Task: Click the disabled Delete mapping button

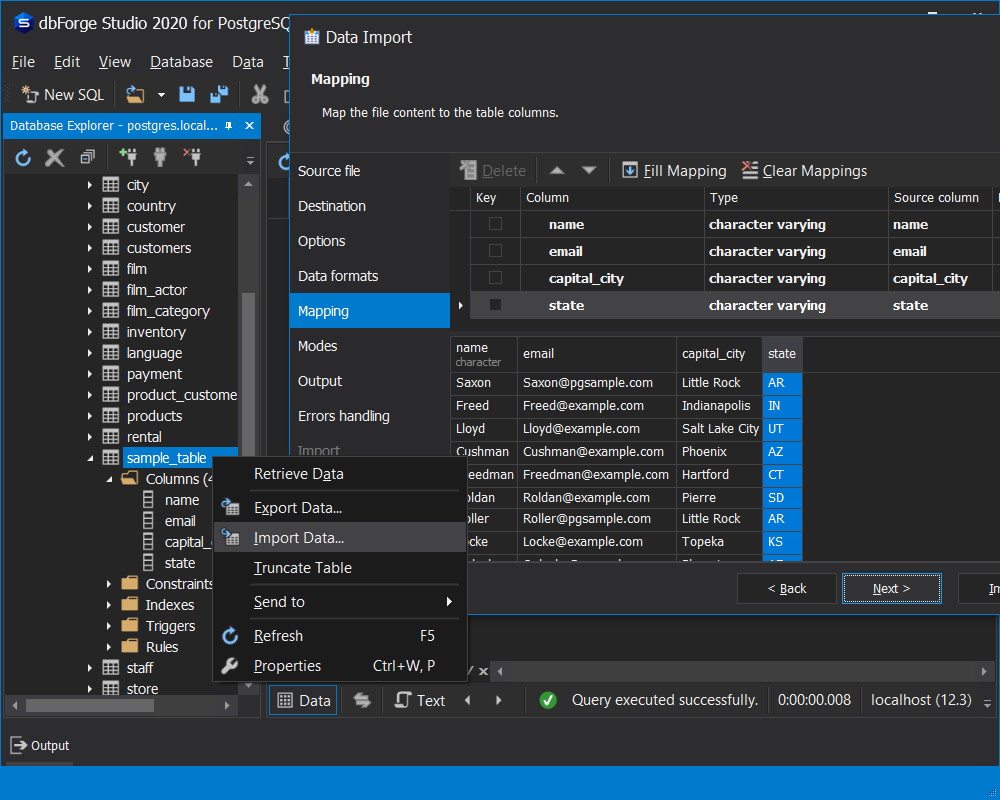Action: (x=492, y=170)
